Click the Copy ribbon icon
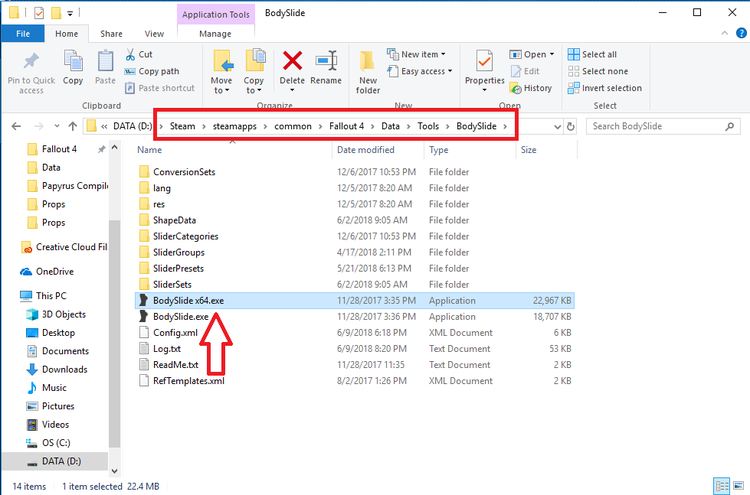The width and height of the screenshot is (750, 495). pyautogui.click(x=73, y=61)
